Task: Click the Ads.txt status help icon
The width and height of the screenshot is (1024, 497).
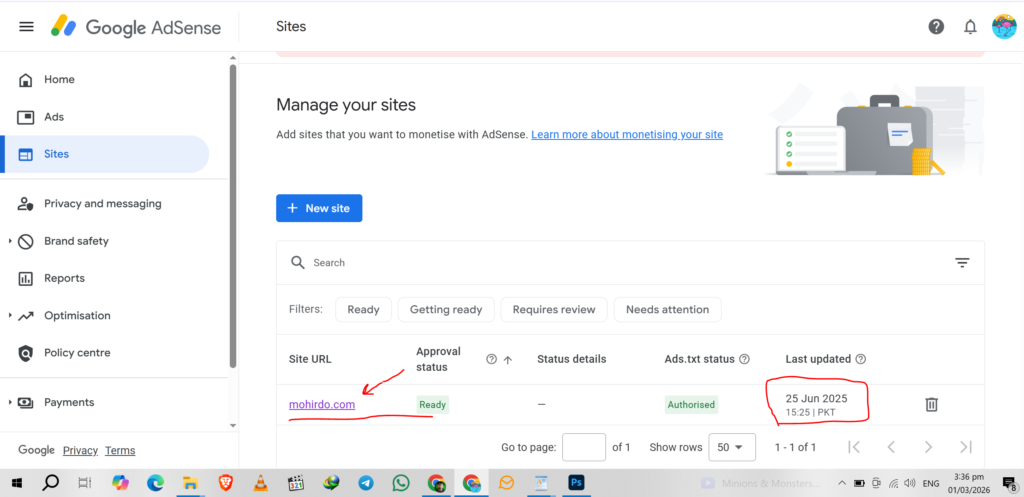Action: click(x=742, y=359)
